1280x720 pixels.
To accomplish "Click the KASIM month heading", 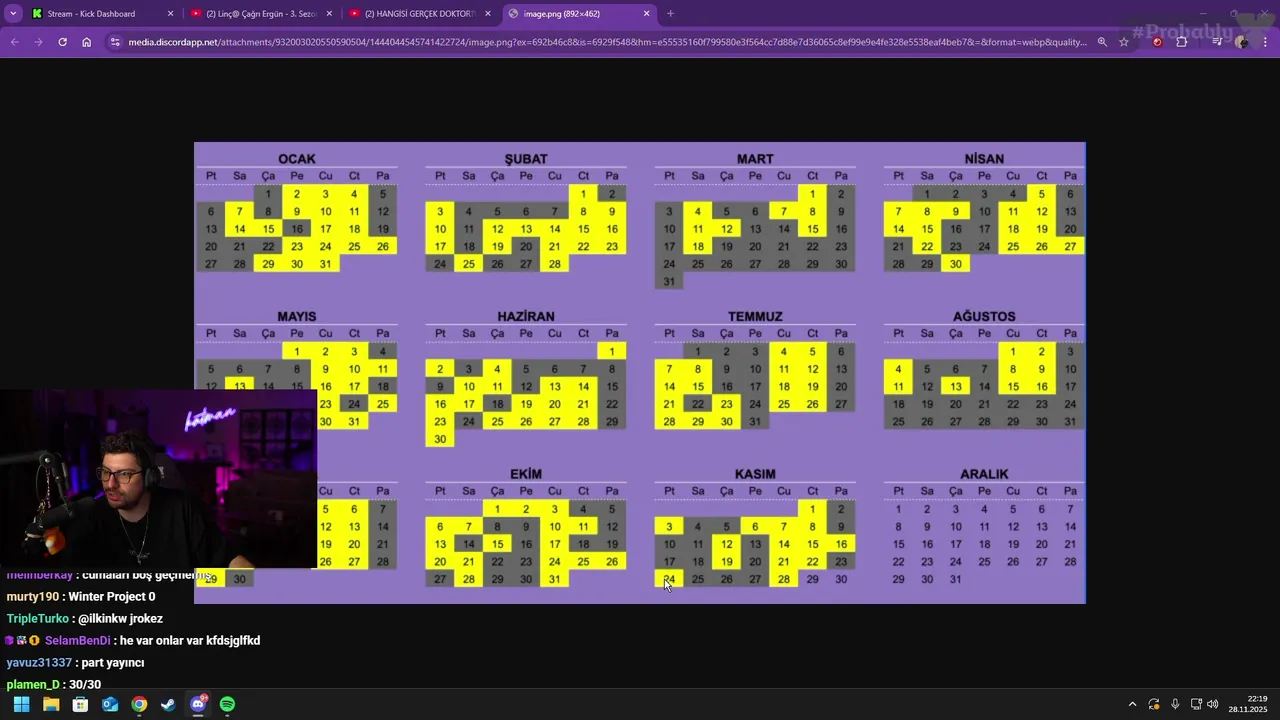I will tap(755, 474).
